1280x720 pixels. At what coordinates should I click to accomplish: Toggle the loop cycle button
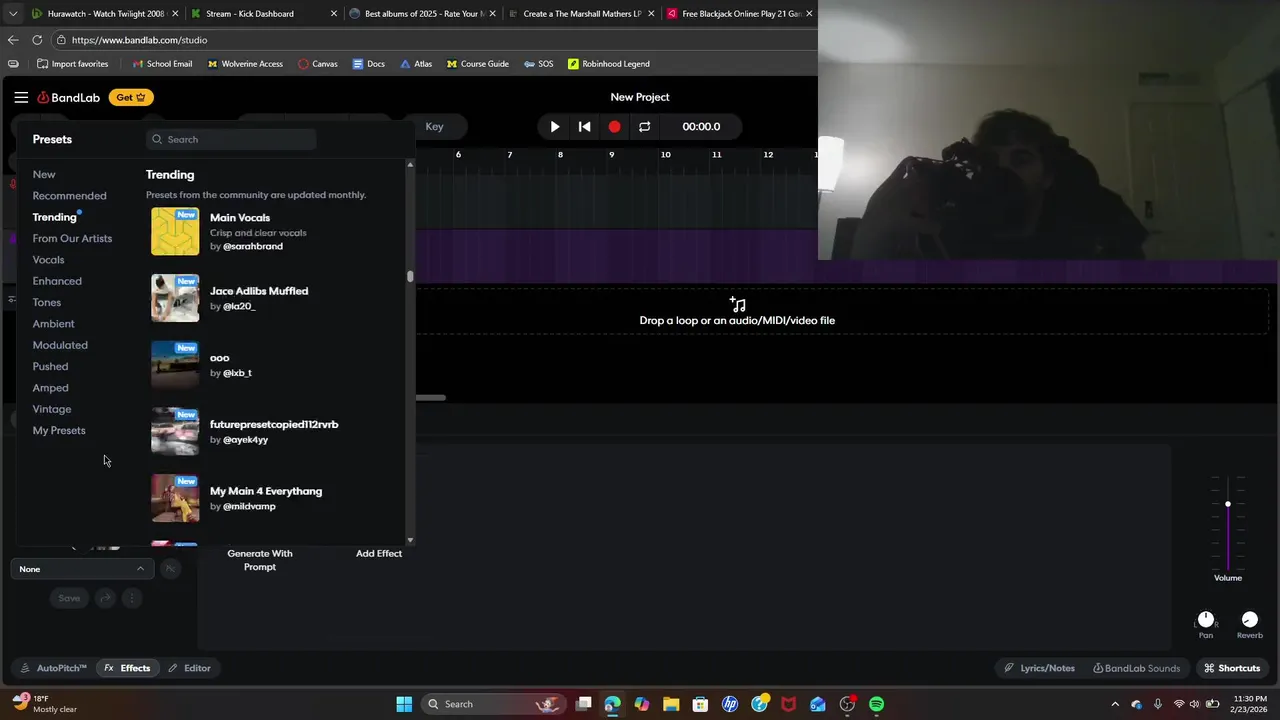645,127
